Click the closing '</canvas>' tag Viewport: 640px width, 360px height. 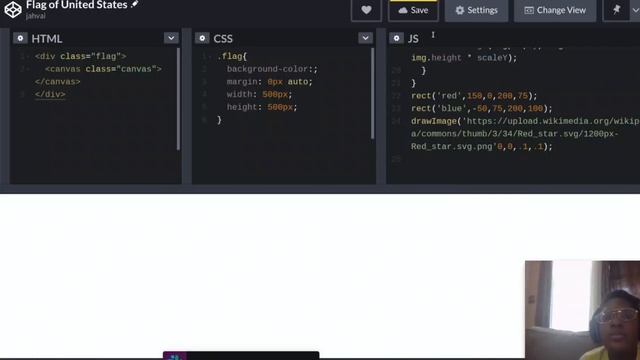point(58,82)
